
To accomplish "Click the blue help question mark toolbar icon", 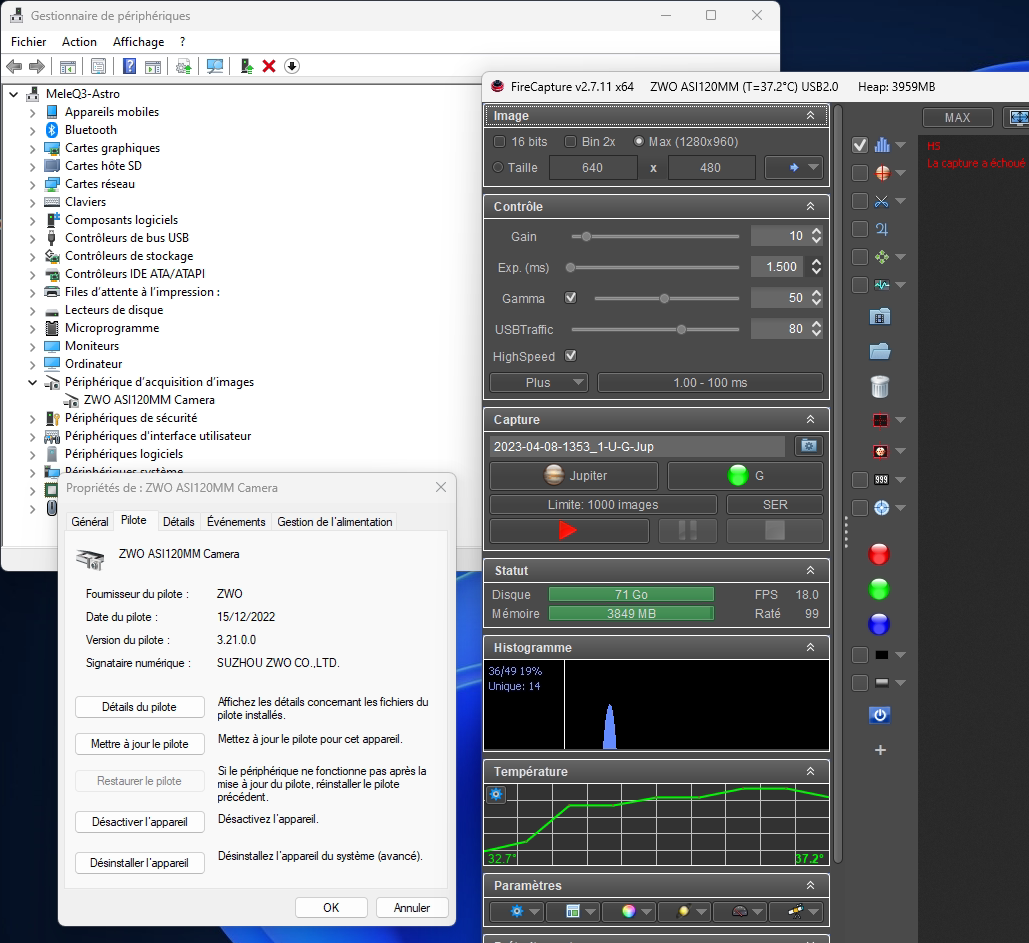I will coord(130,66).
